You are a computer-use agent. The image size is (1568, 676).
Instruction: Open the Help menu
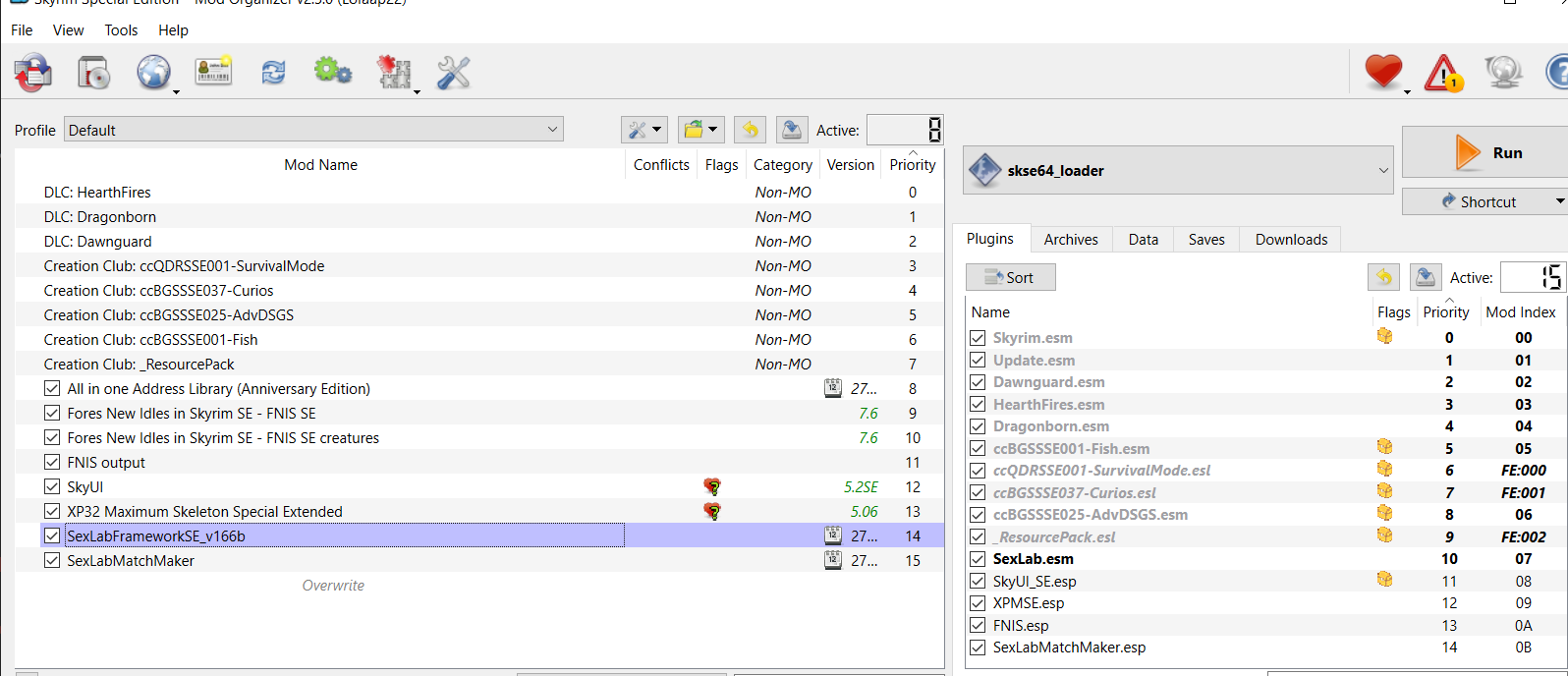[173, 30]
